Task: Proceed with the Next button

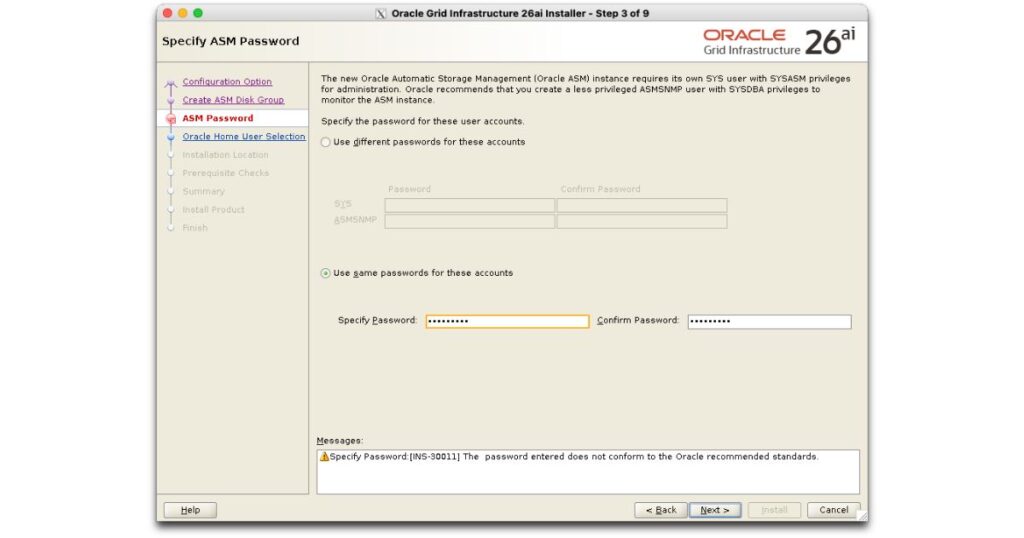Action: tap(715, 510)
